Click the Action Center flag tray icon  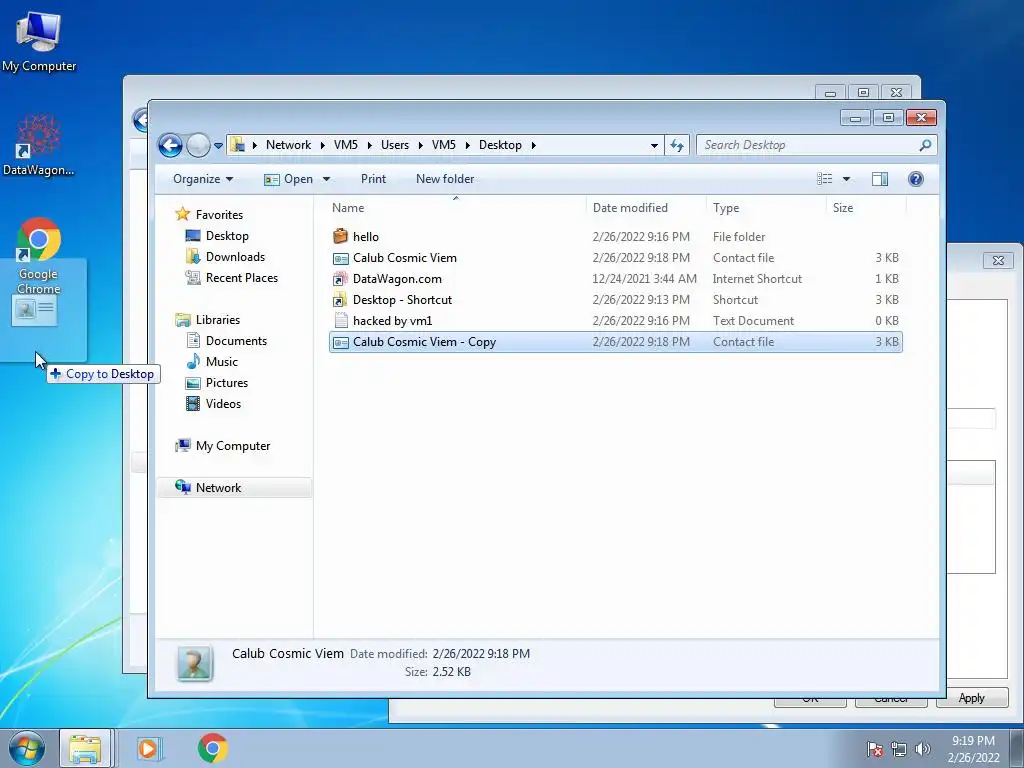tap(875, 749)
